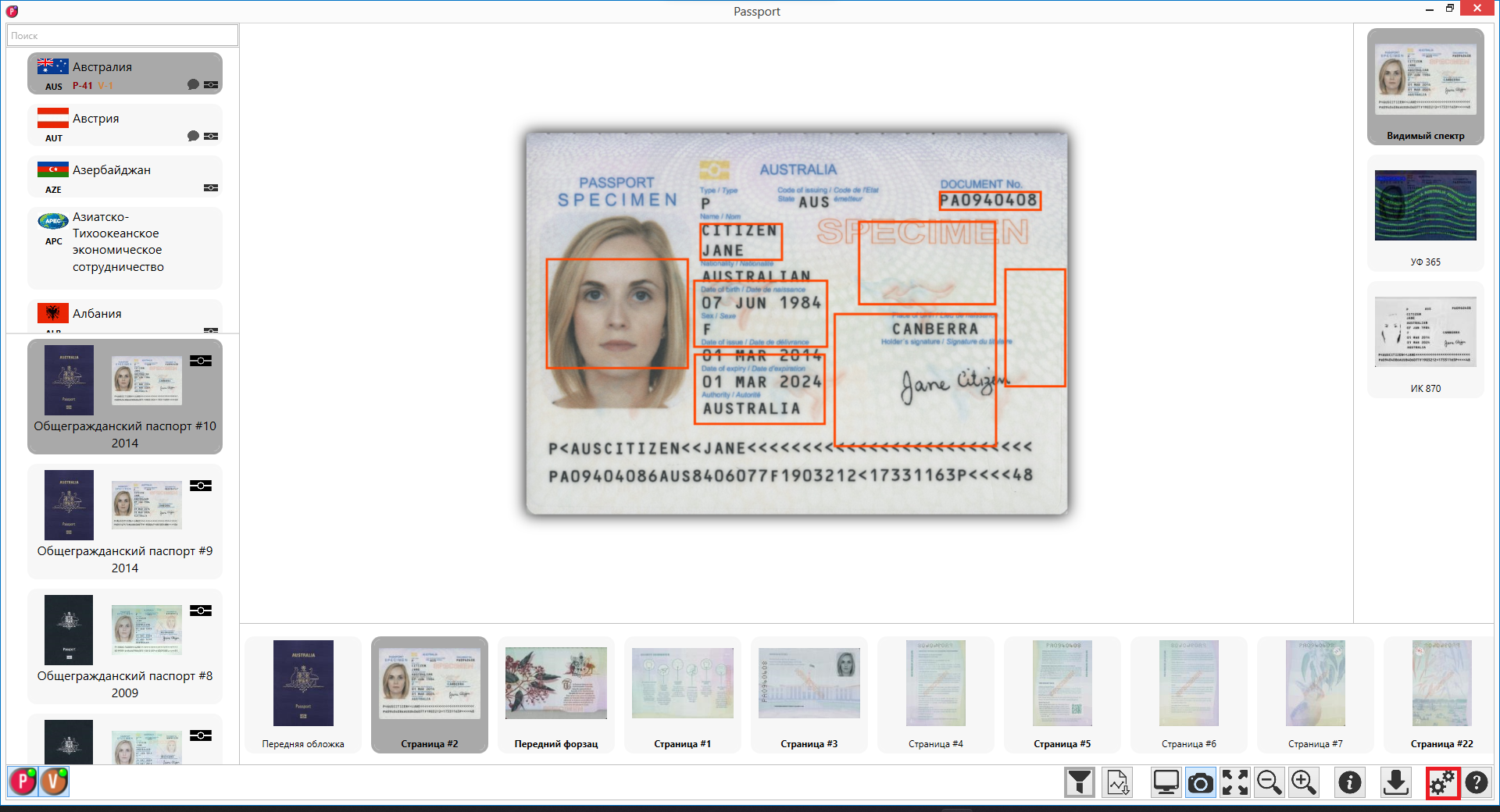Click document icon on Общегражданский паспорт #8
Viewport: 1500px width, 812px height.
(x=201, y=611)
